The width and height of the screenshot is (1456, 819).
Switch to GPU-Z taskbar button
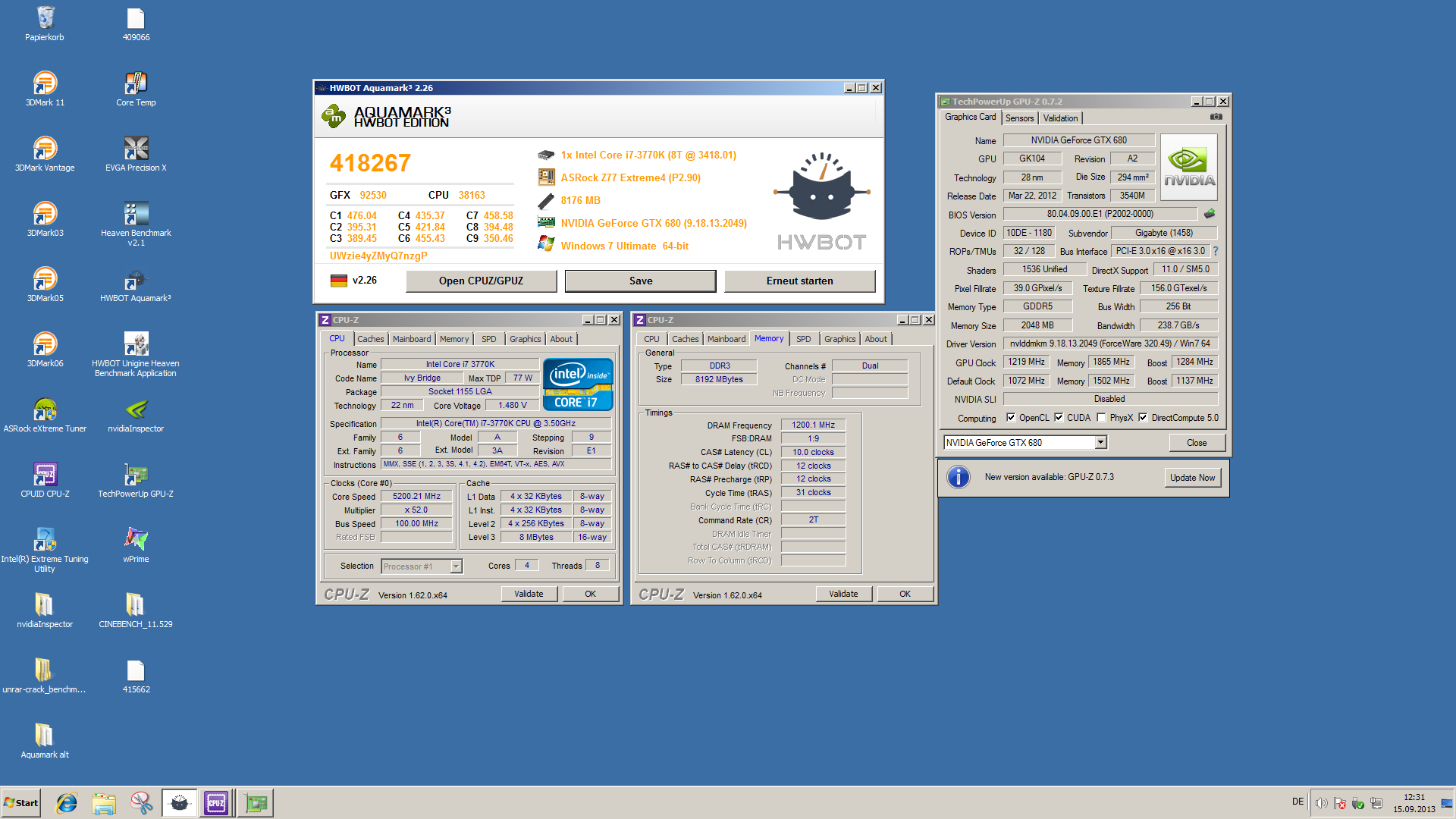256,803
